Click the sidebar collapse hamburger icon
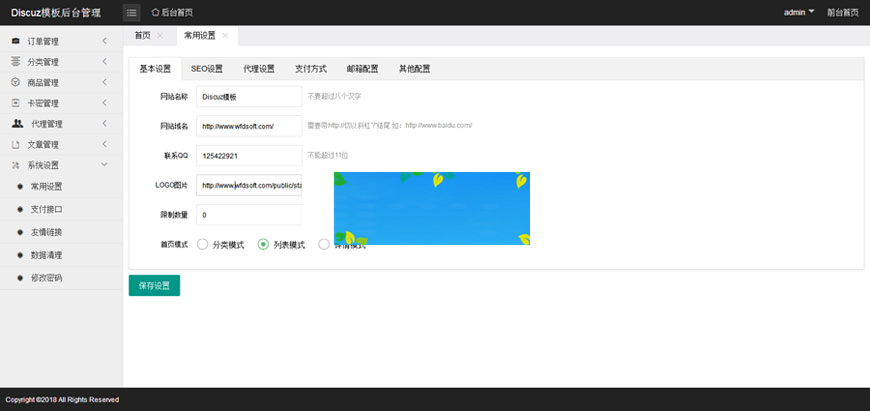Screen dimensions: 870x411 click(131, 12)
